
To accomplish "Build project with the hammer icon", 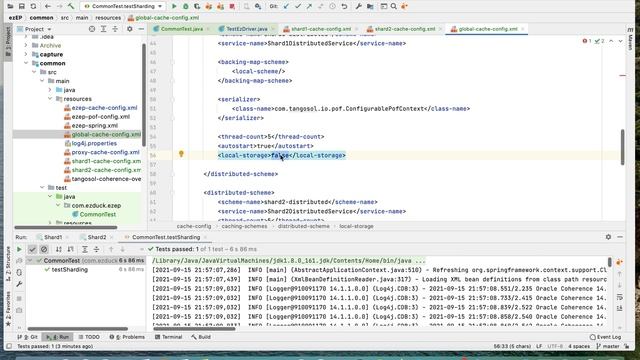I will point(71,6).
